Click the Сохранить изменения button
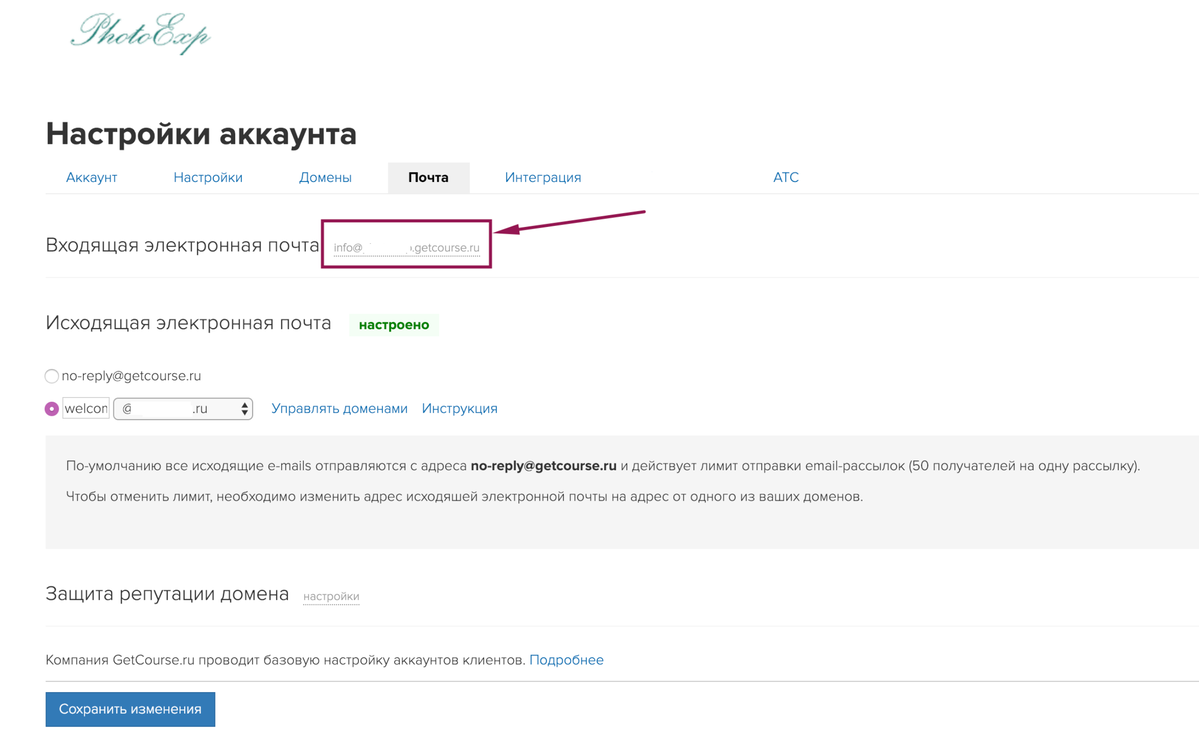The image size is (1199, 738). point(130,709)
